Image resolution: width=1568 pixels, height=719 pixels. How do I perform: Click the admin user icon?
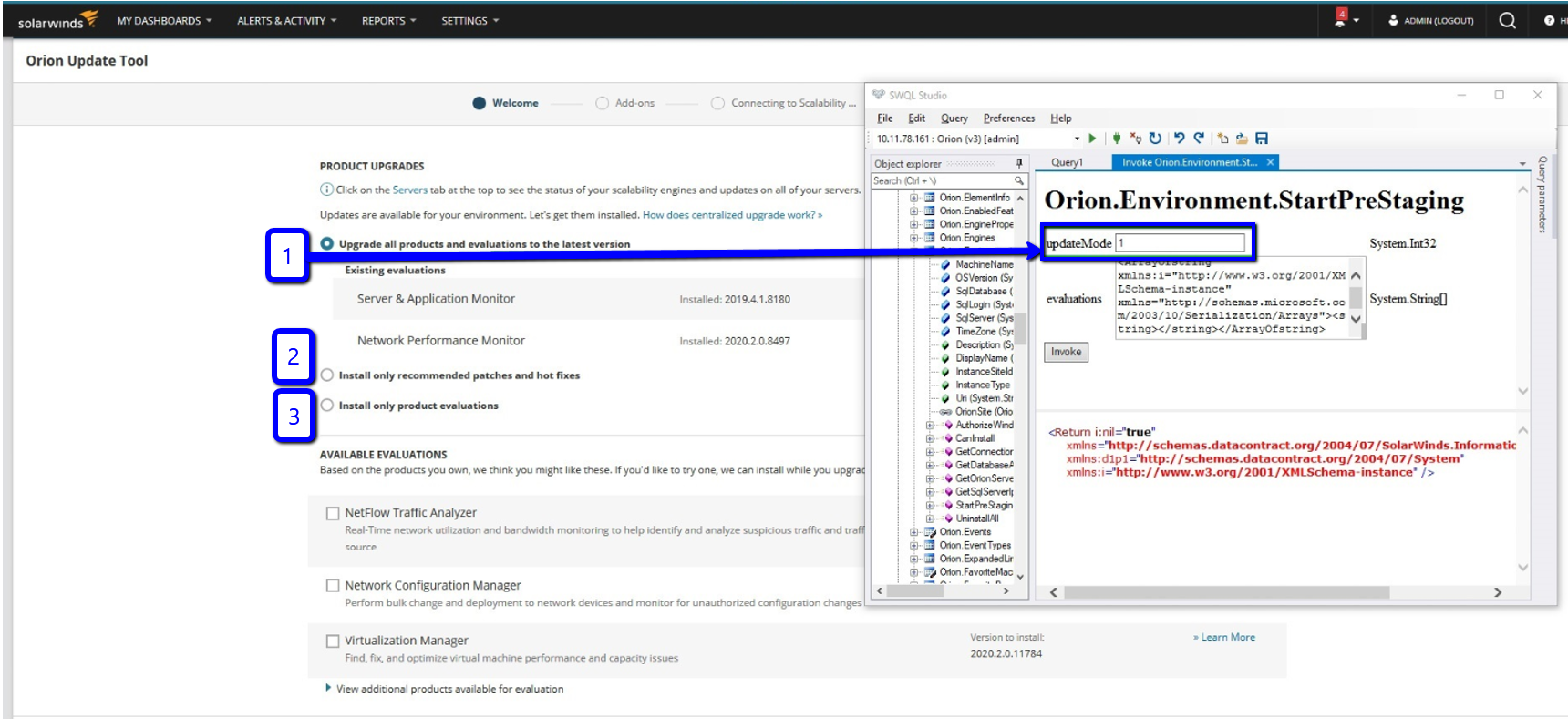click(1393, 20)
